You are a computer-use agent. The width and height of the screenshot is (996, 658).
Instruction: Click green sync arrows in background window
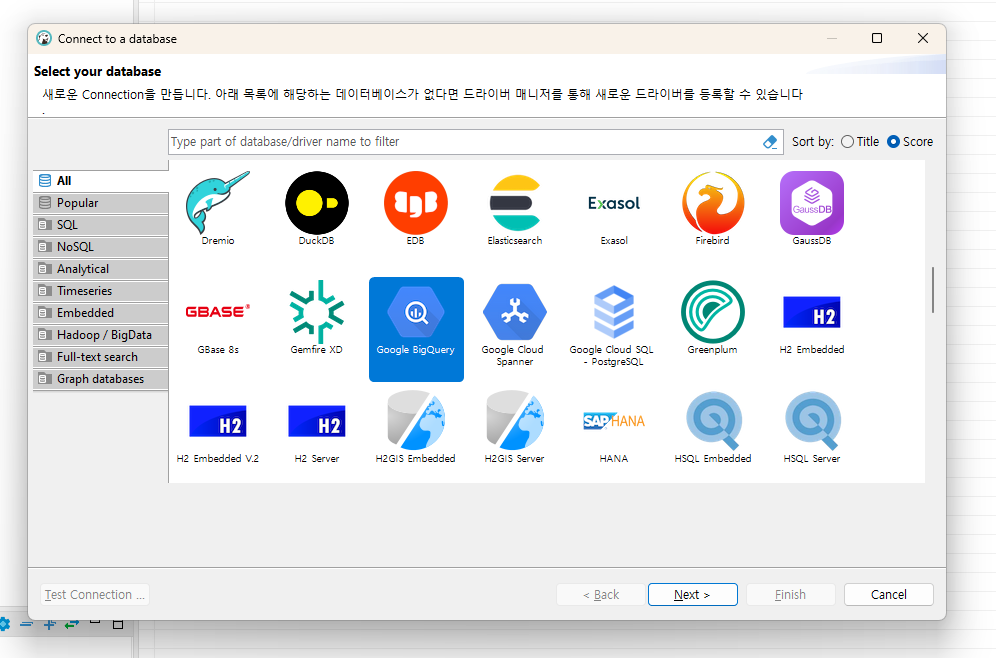pyautogui.click(x=72, y=624)
